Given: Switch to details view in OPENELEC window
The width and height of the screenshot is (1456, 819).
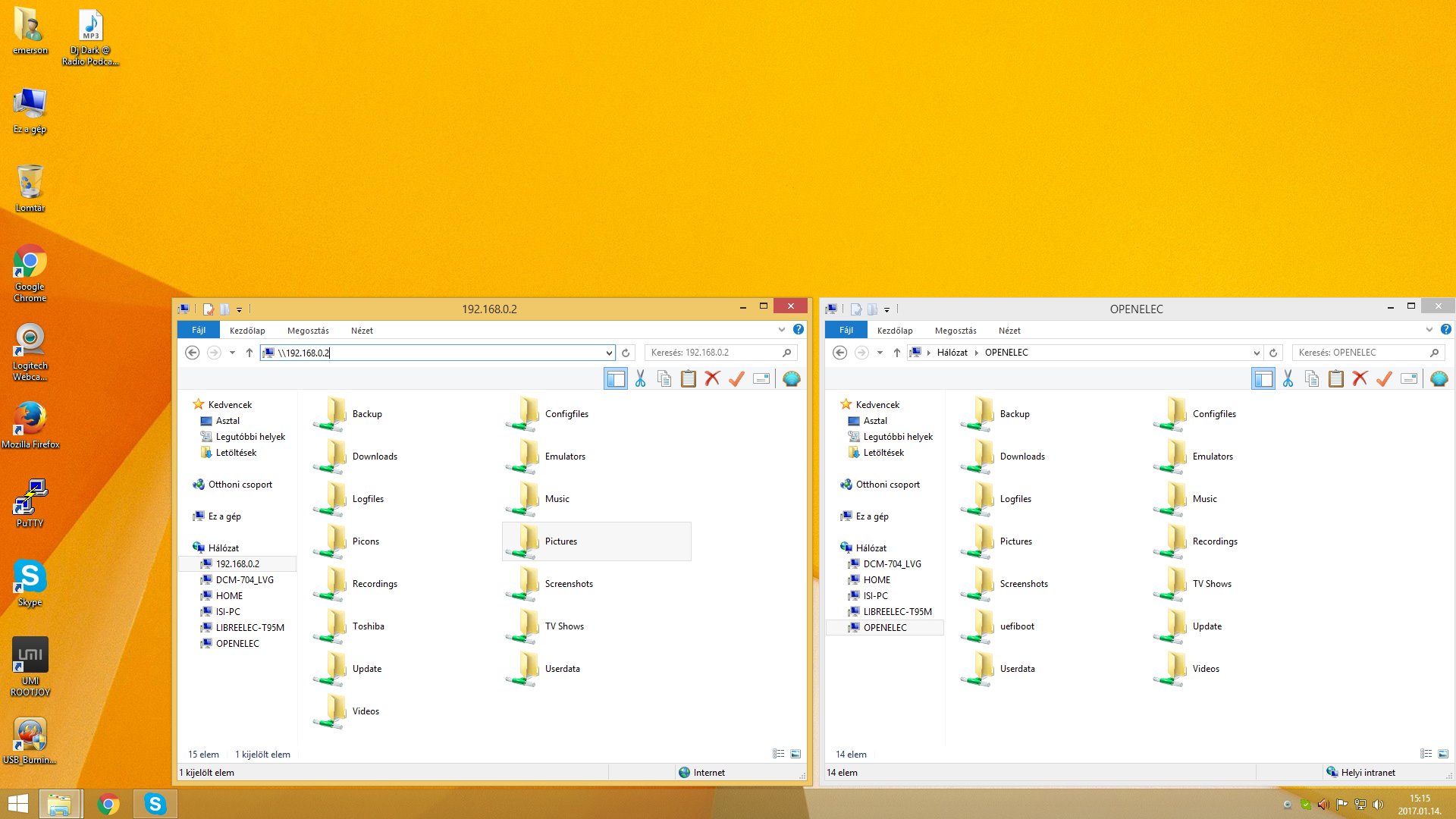Looking at the screenshot, I should [1426, 754].
